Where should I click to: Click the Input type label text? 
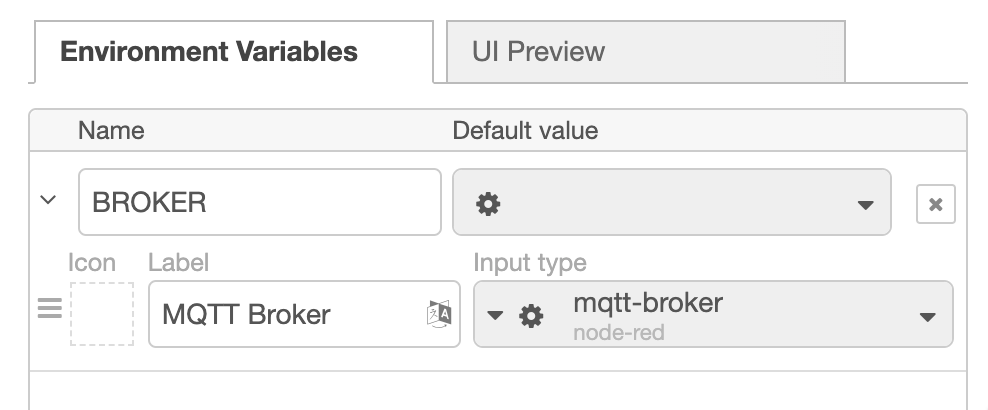click(530, 263)
